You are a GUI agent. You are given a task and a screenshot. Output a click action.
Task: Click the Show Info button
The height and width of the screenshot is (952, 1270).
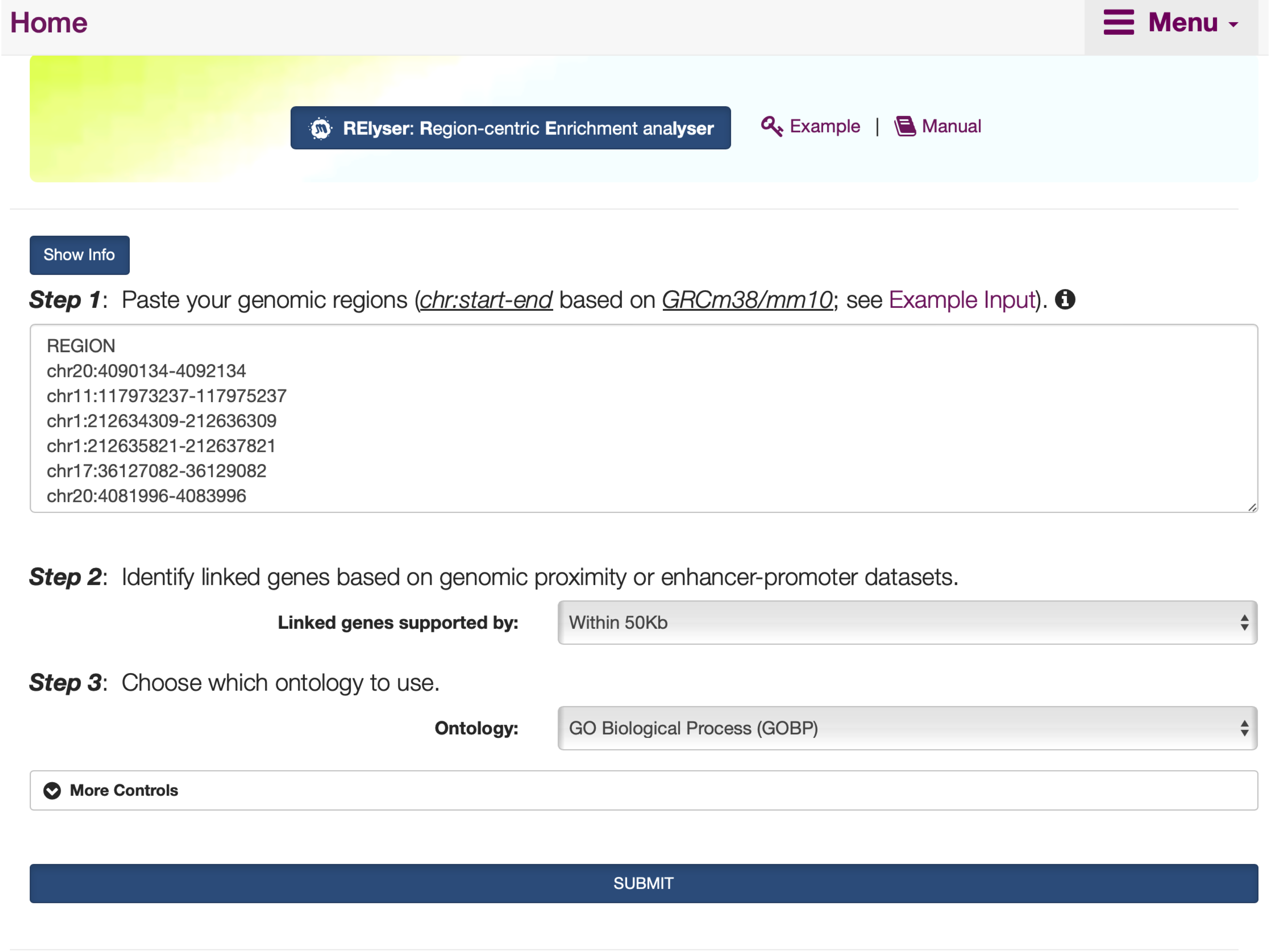coord(79,255)
